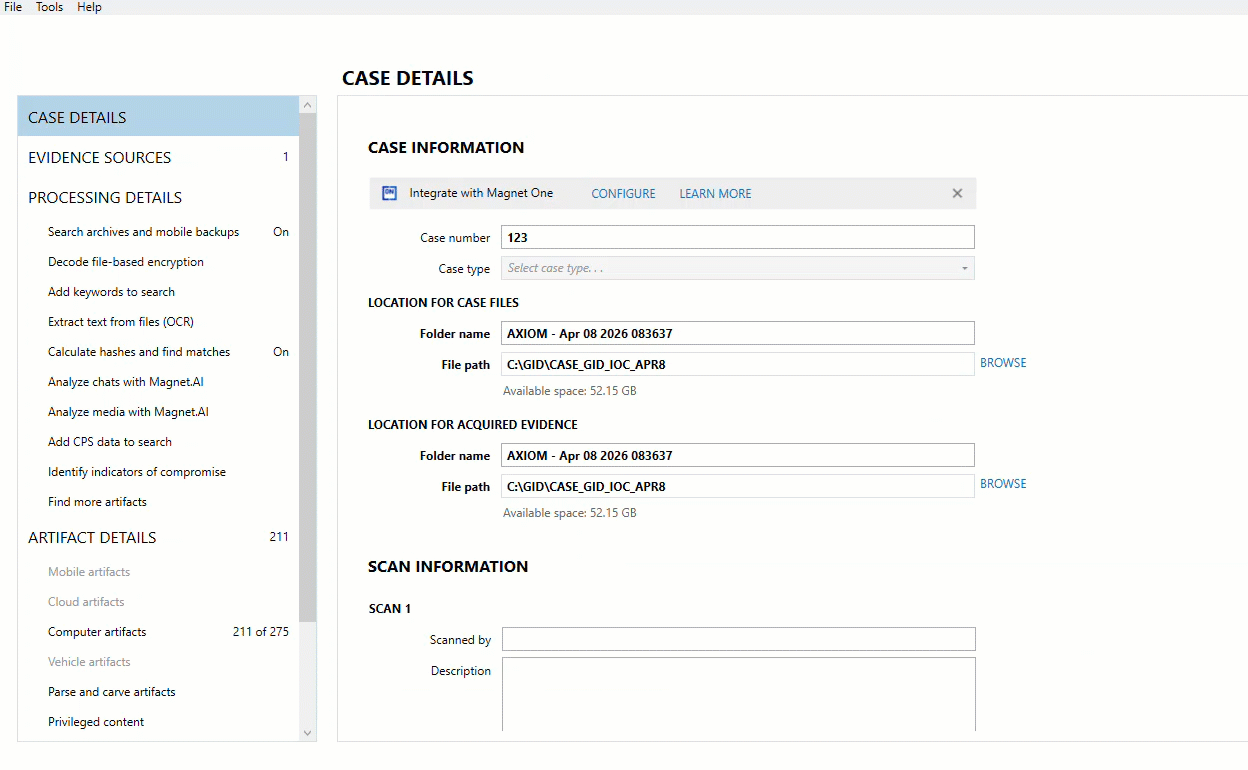1248x770 pixels.
Task: Open the ARTIFACT DETAILS section
Action: [x=92, y=537]
